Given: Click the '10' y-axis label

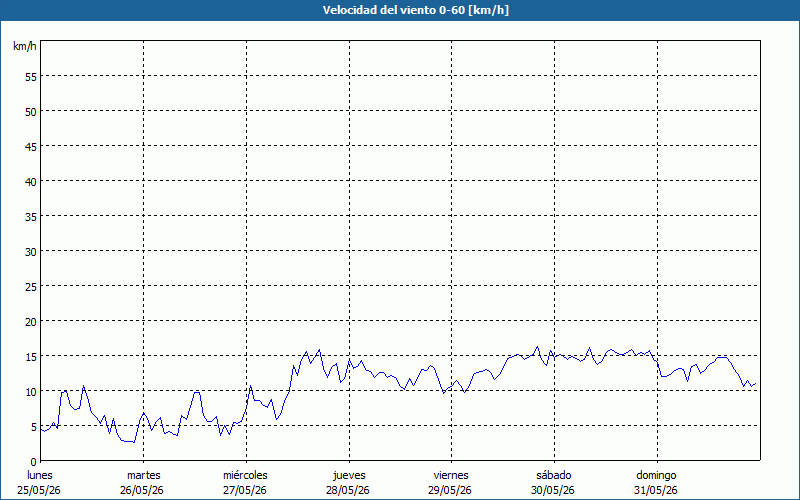Looking at the screenshot, I should 31,391.
